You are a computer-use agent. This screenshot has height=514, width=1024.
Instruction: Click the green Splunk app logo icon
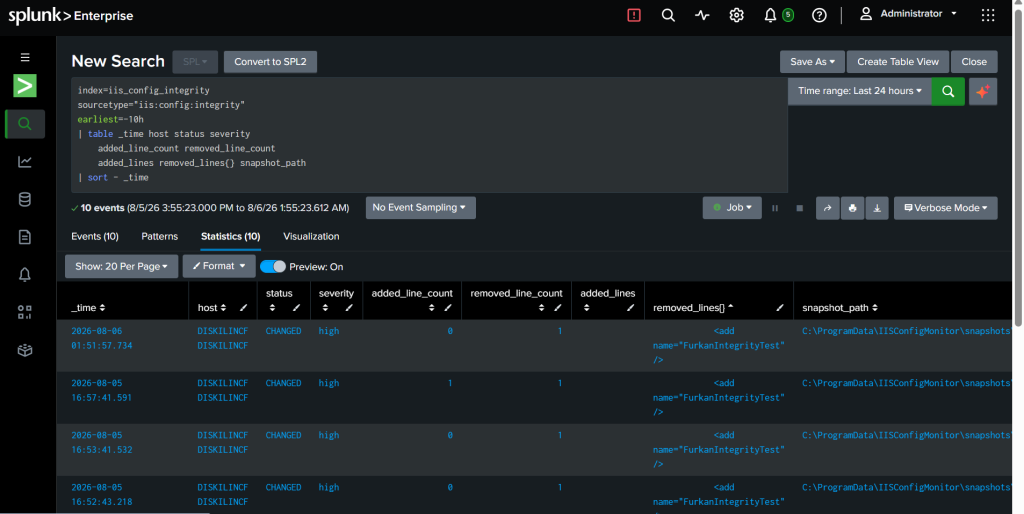[x=25, y=86]
